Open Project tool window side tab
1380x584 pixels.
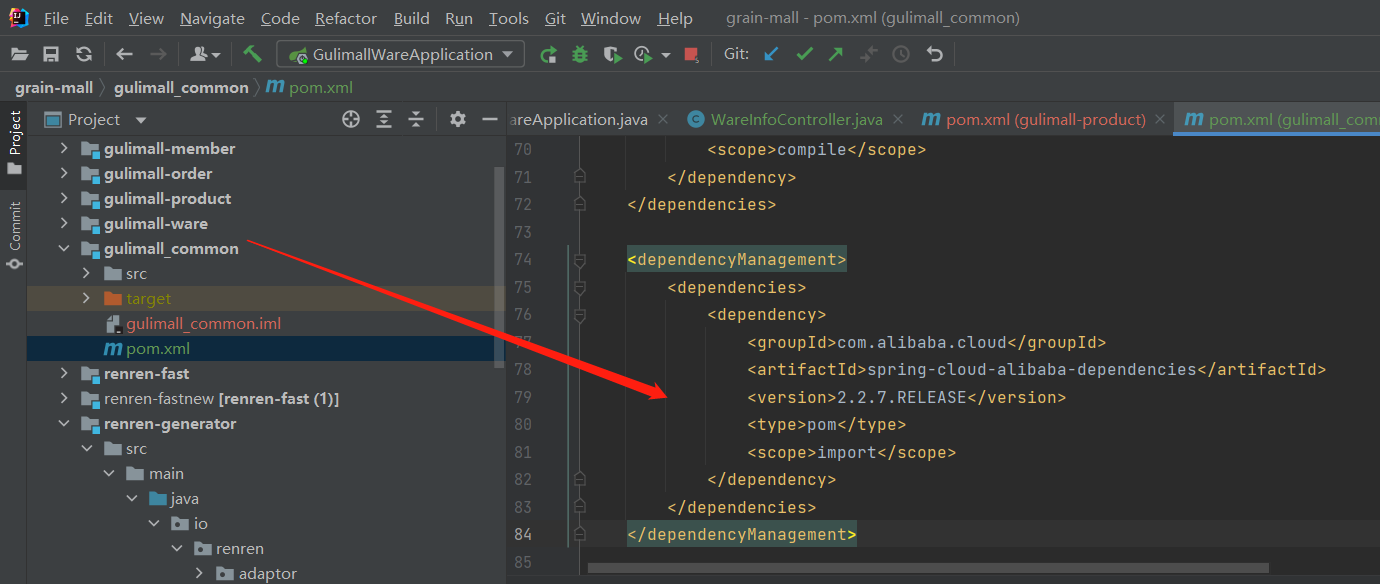[x=14, y=142]
